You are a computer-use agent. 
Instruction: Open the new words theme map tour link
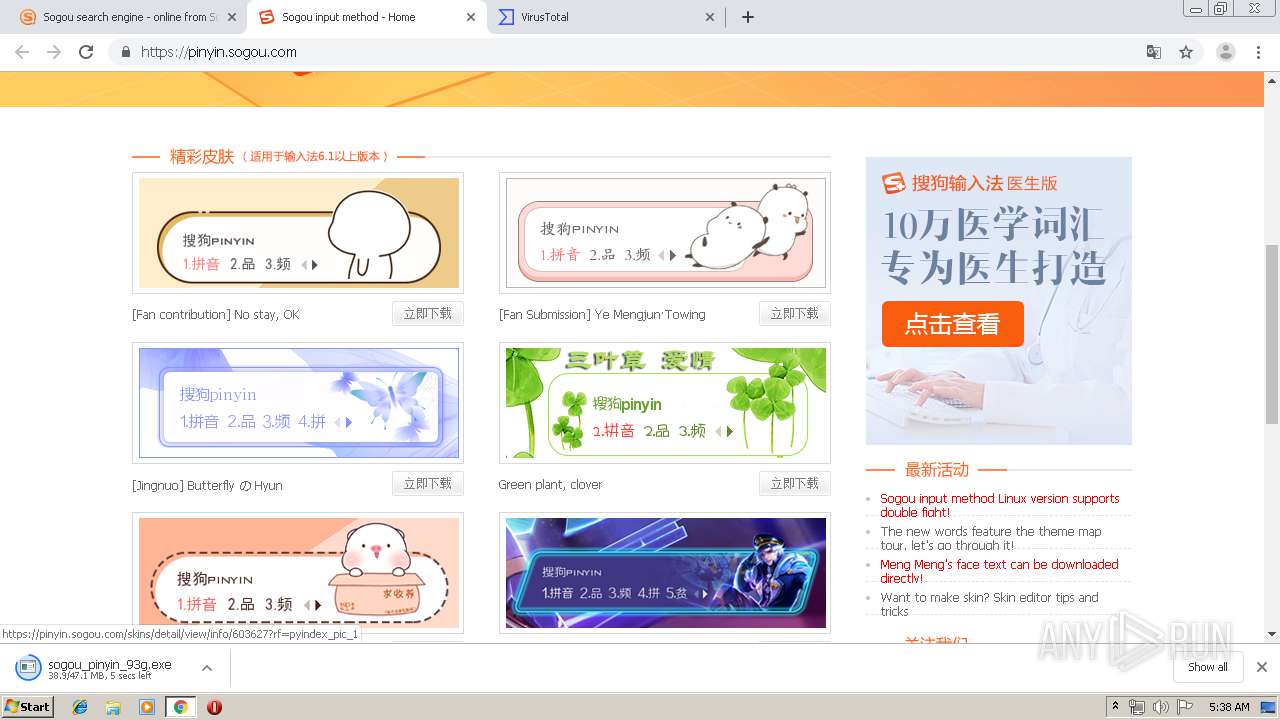click(990, 538)
